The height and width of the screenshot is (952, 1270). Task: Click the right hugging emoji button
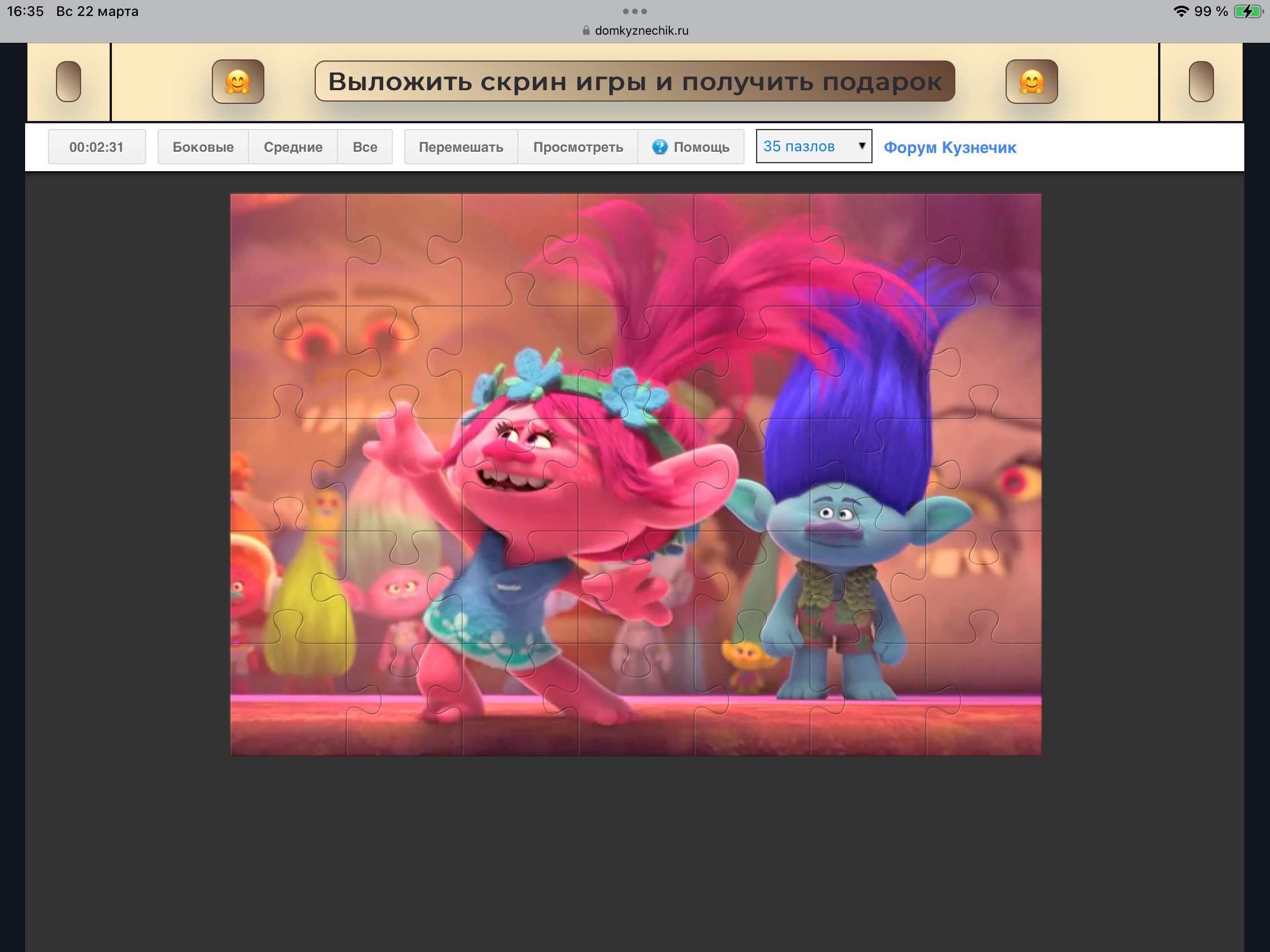1031,82
